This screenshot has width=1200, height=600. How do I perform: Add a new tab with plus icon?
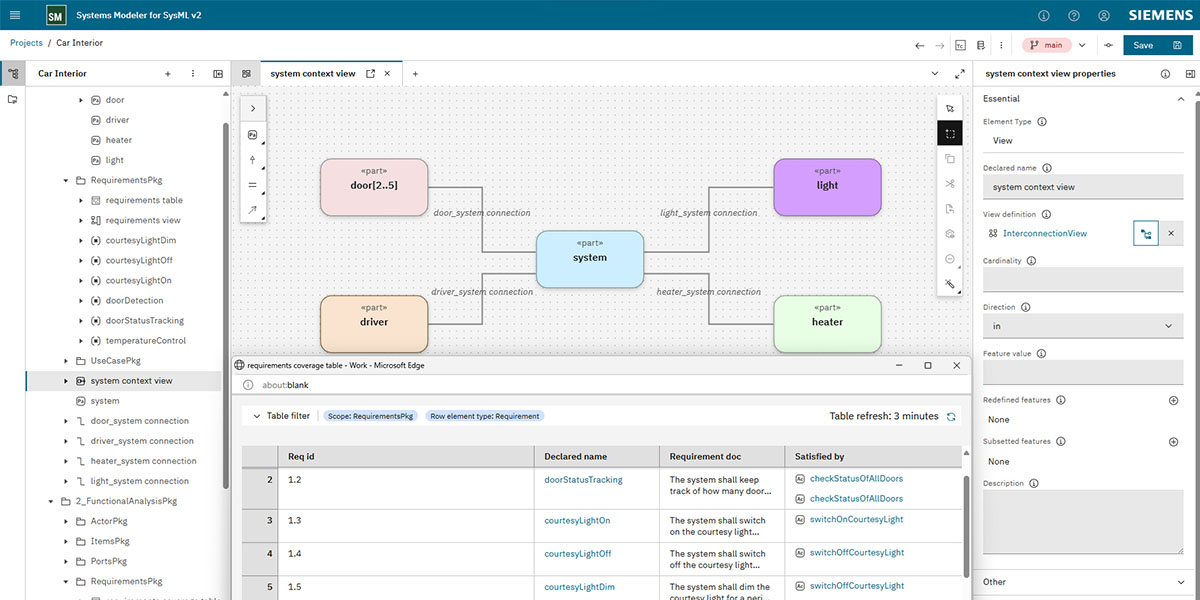(x=415, y=73)
